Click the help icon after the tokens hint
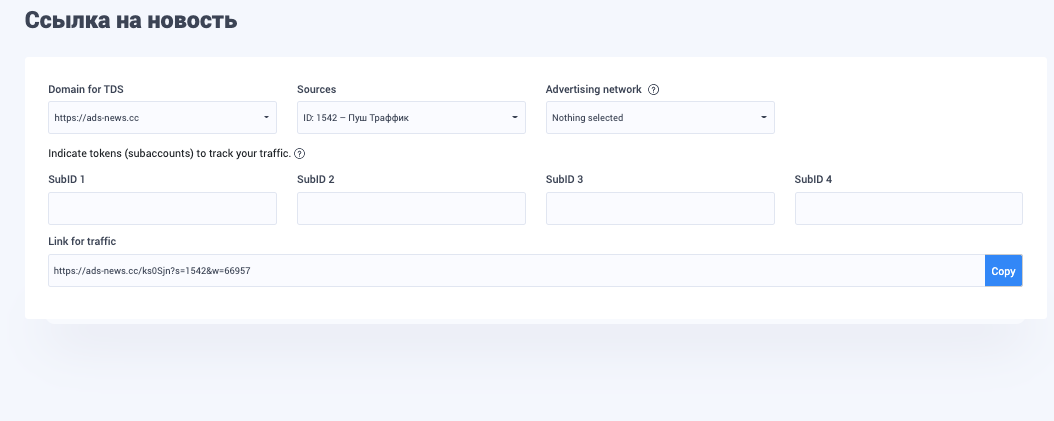 pyautogui.click(x=299, y=154)
